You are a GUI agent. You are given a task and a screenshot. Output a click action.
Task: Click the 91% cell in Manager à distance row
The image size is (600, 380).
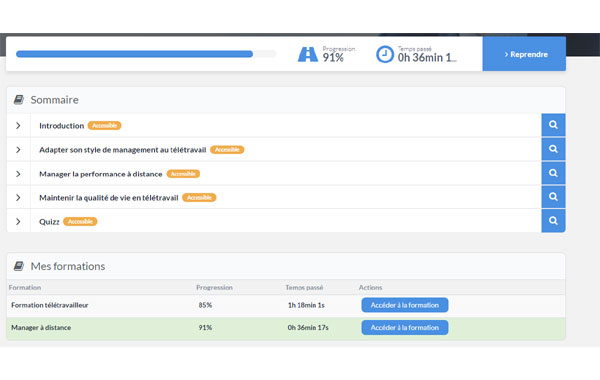click(x=205, y=328)
